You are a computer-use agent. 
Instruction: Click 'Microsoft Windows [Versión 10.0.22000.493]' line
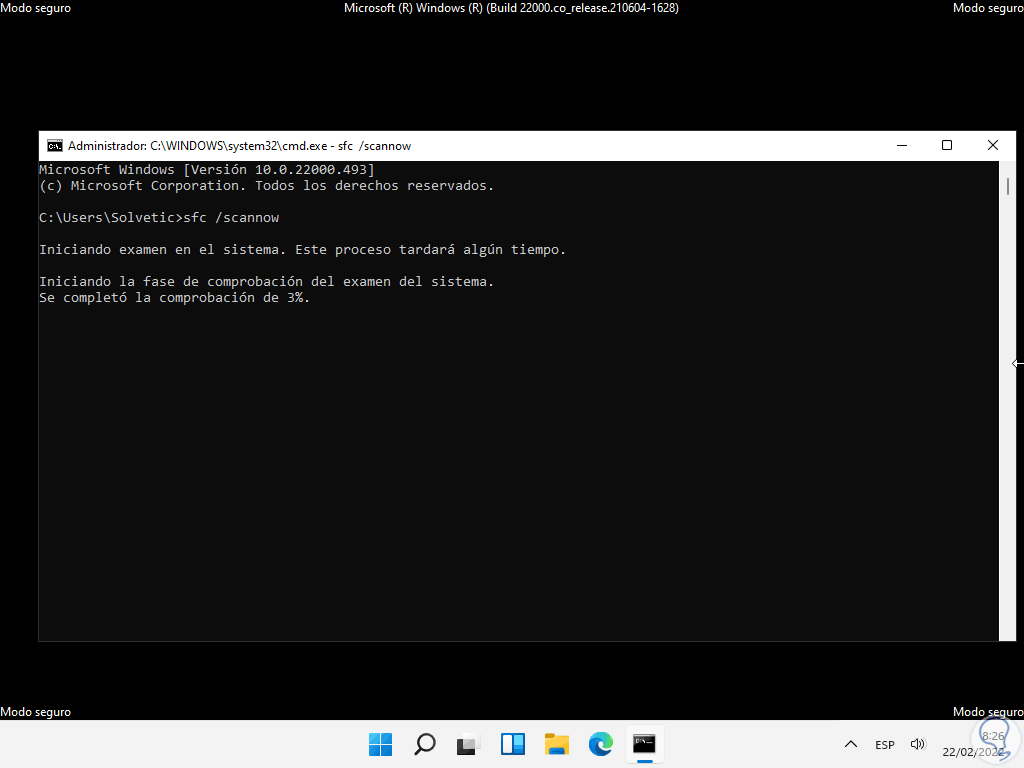(206, 170)
